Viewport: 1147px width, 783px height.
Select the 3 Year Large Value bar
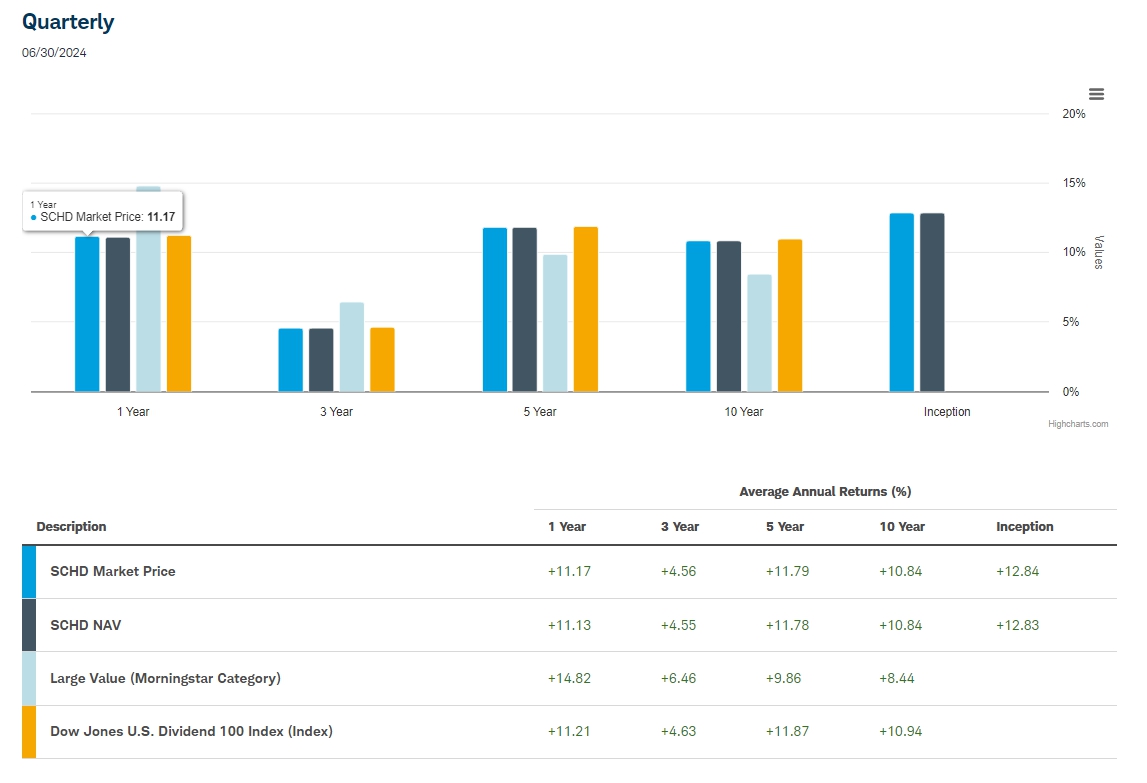tap(352, 347)
